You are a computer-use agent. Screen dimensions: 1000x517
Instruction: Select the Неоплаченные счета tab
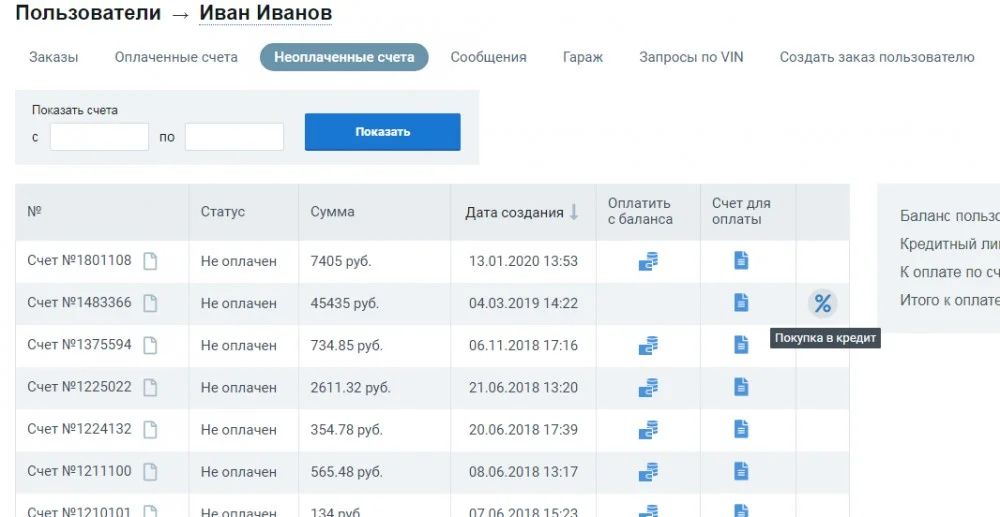click(344, 57)
